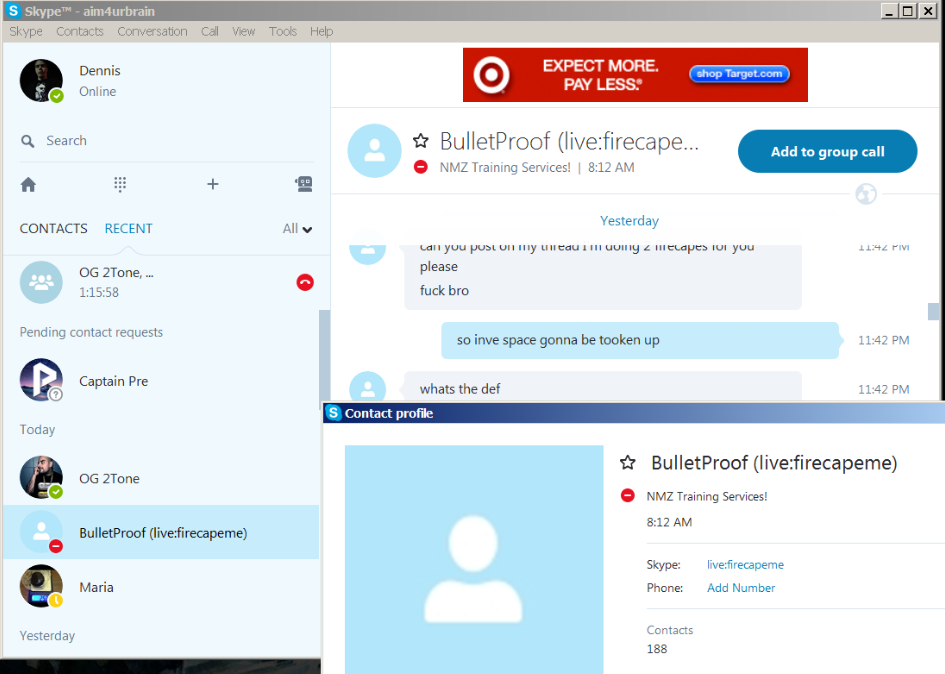
Task: Click the globe icon below header
Action: 866,194
